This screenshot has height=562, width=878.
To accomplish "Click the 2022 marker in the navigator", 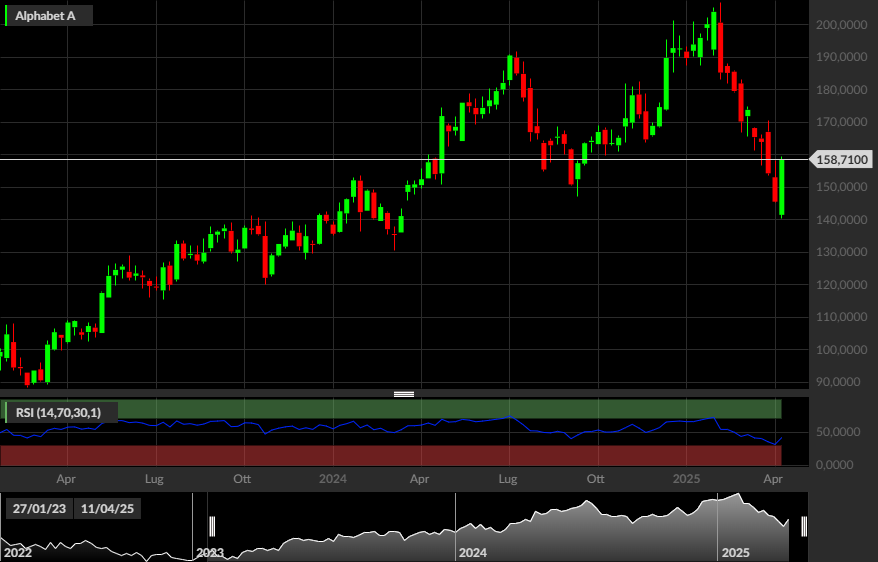I will tap(17, 553).
